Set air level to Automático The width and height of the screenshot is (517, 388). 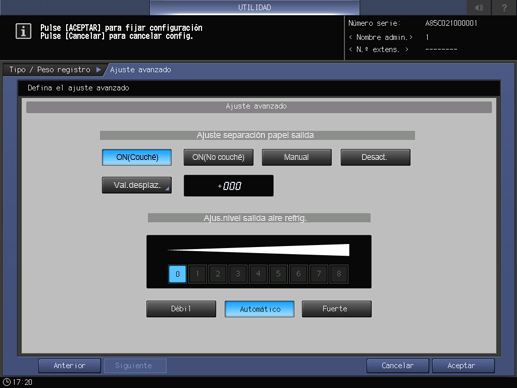(260, 309)
